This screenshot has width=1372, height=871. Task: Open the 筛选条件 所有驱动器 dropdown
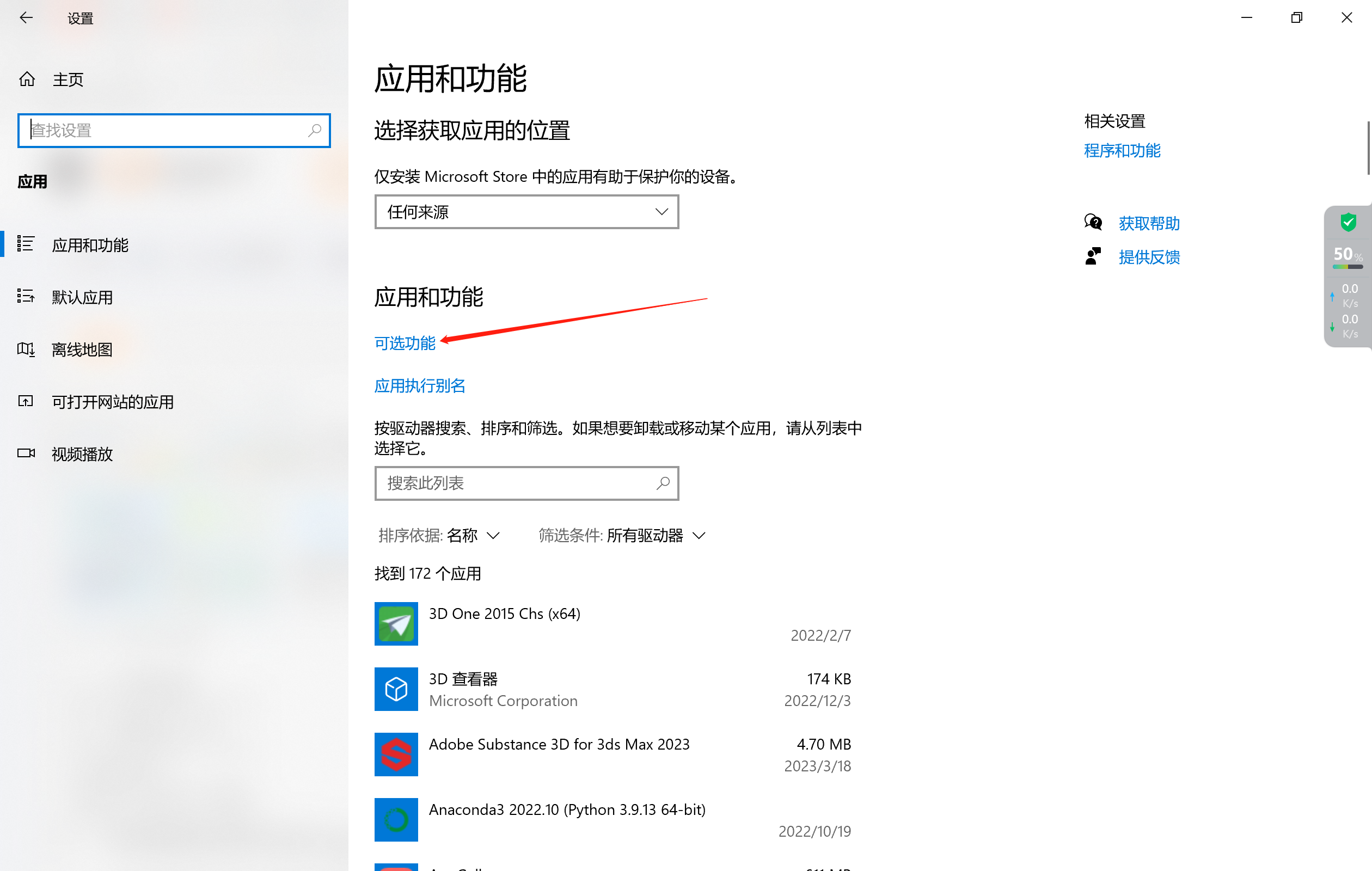pos(622,536)
